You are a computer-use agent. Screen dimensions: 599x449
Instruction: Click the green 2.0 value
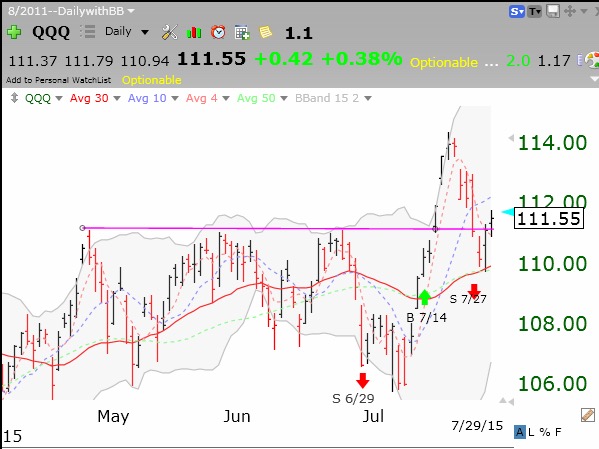[518, 61]
